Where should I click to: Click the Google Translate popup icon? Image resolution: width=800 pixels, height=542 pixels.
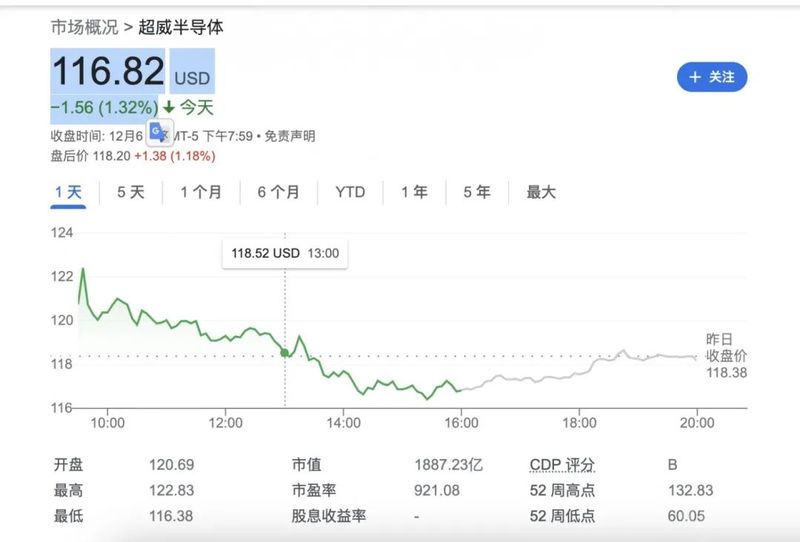point(160,133)
